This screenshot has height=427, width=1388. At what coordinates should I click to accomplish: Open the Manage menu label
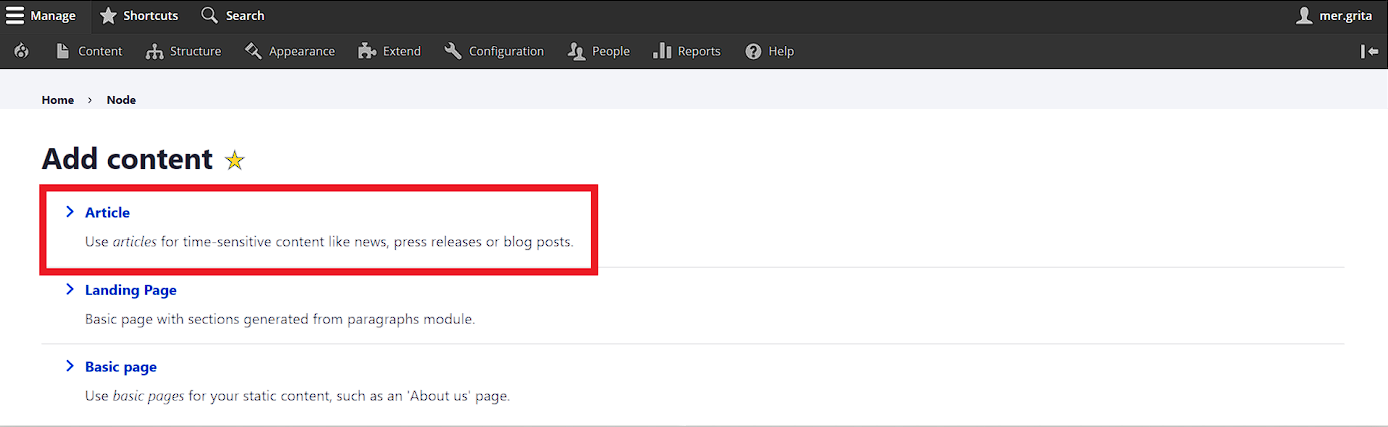click(53, 16)
